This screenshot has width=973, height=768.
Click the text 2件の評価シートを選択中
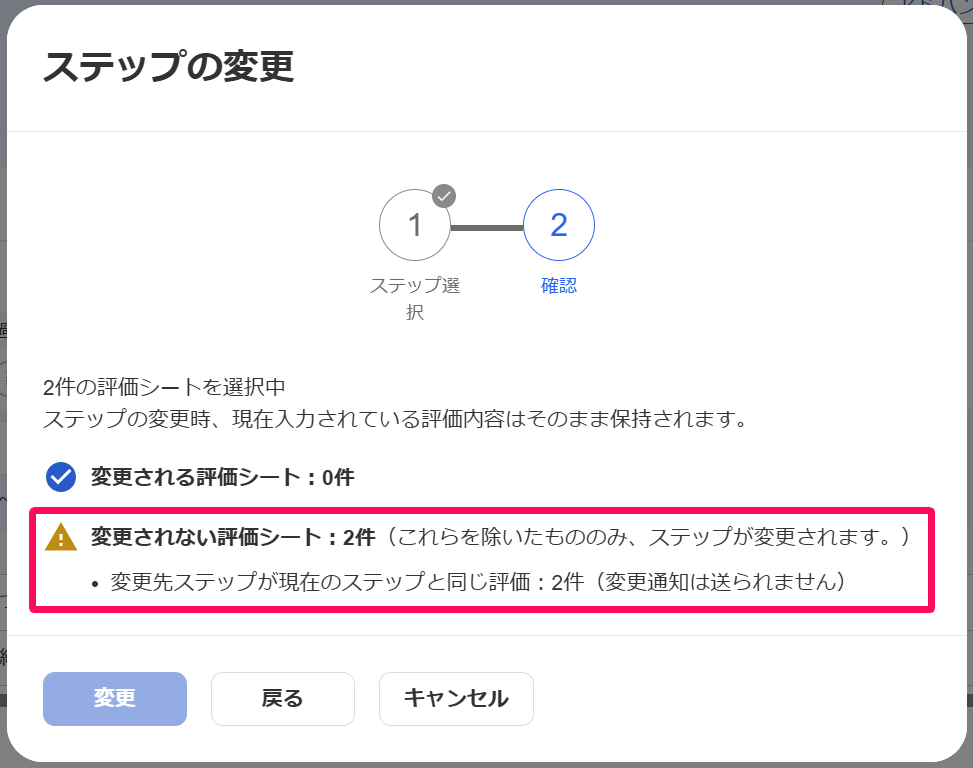click(x=164, y=387)
